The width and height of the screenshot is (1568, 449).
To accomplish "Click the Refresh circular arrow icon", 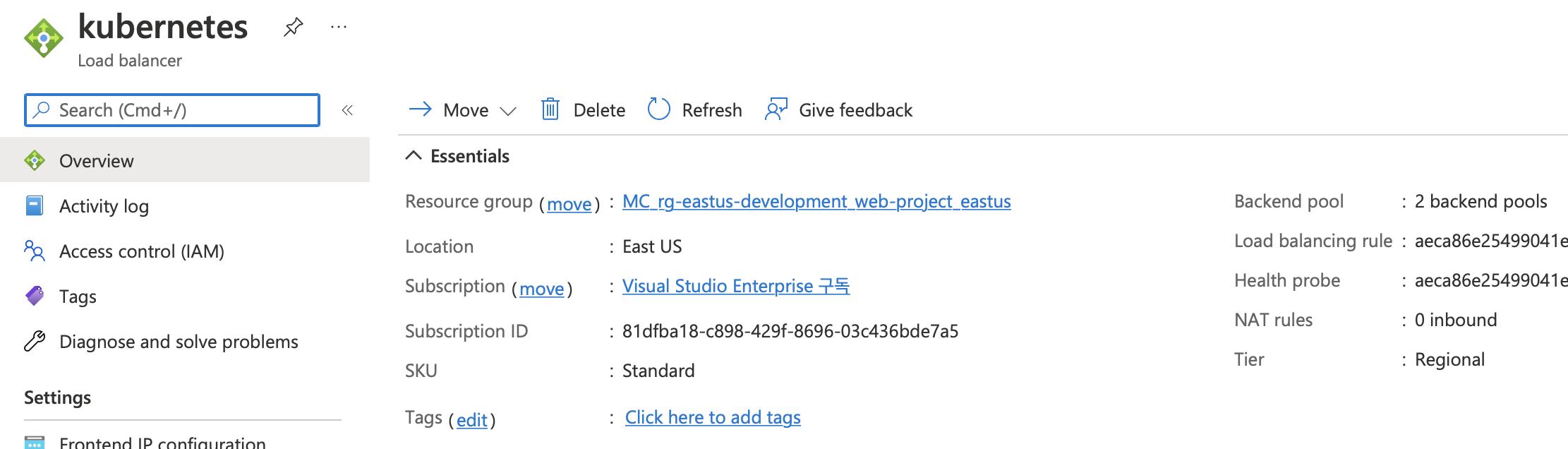I will pos(659,109).
